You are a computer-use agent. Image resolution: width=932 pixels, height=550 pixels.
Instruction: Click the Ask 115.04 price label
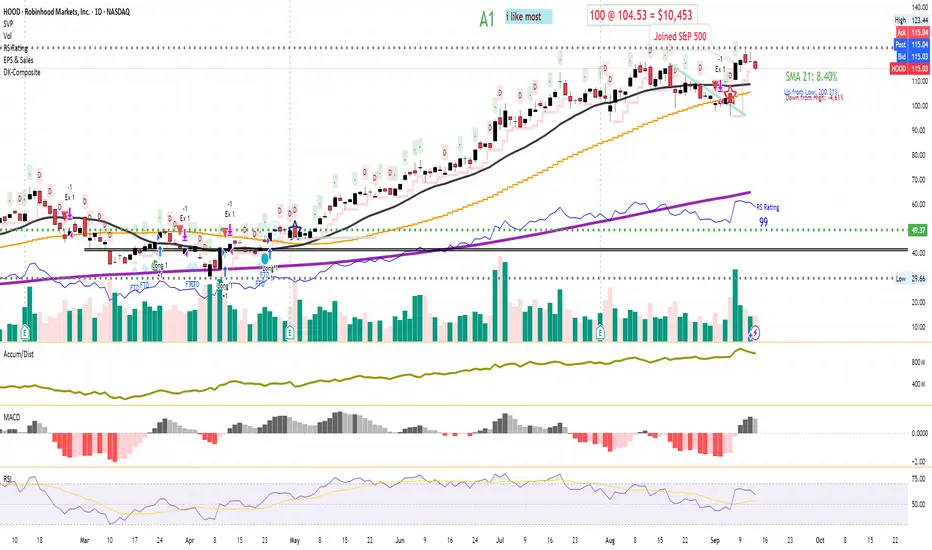pos(911,32)
